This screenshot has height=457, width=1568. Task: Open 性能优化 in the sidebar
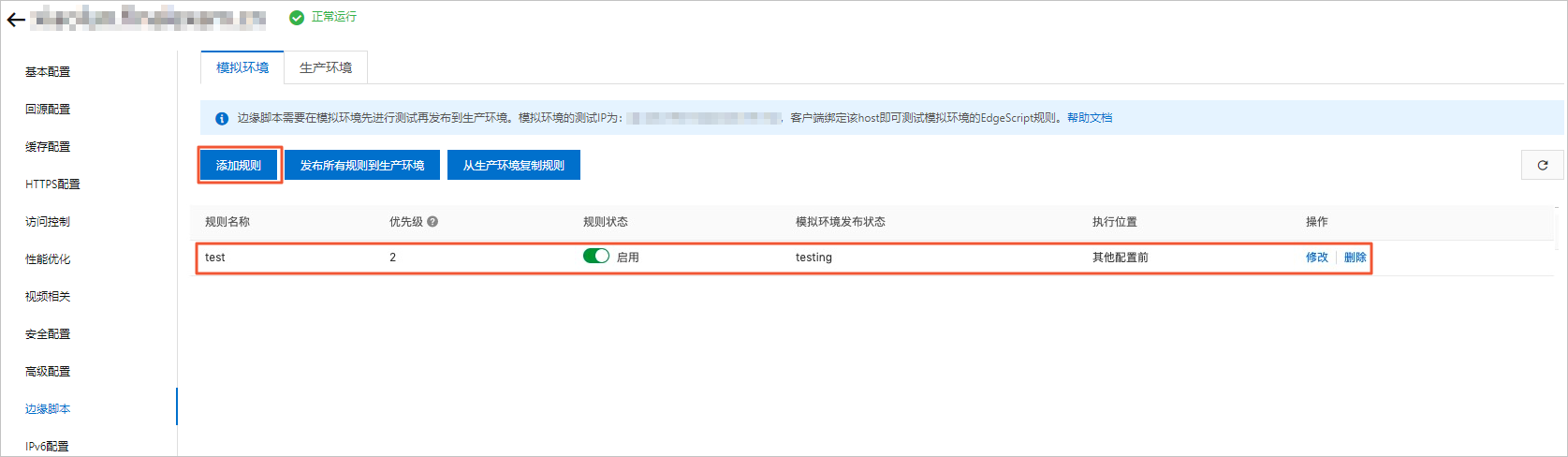pos(48,258)
